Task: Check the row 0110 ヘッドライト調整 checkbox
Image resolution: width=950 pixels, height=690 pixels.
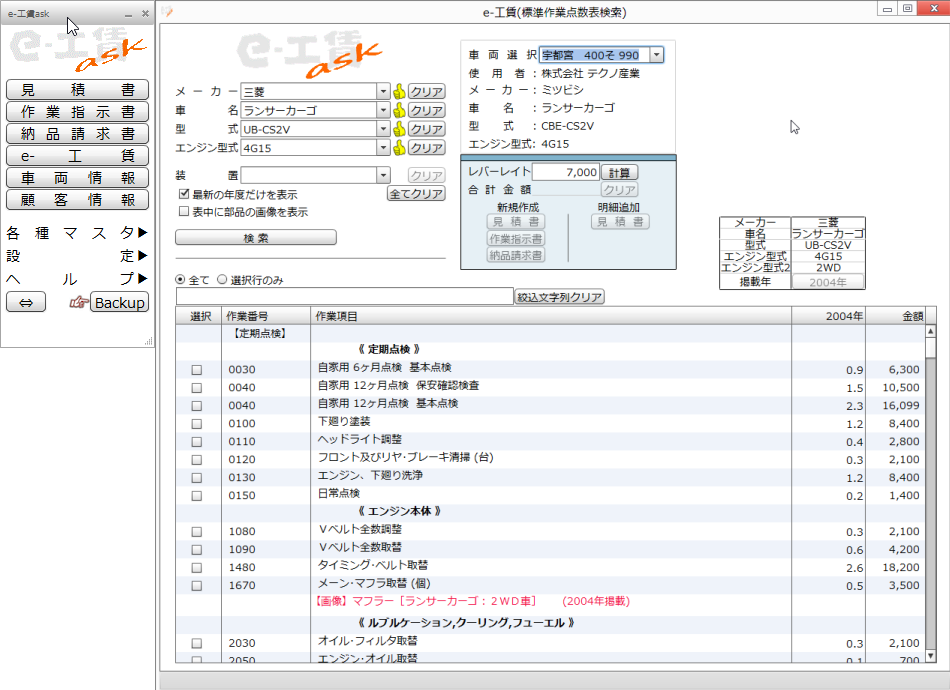Action: (196, 442)
